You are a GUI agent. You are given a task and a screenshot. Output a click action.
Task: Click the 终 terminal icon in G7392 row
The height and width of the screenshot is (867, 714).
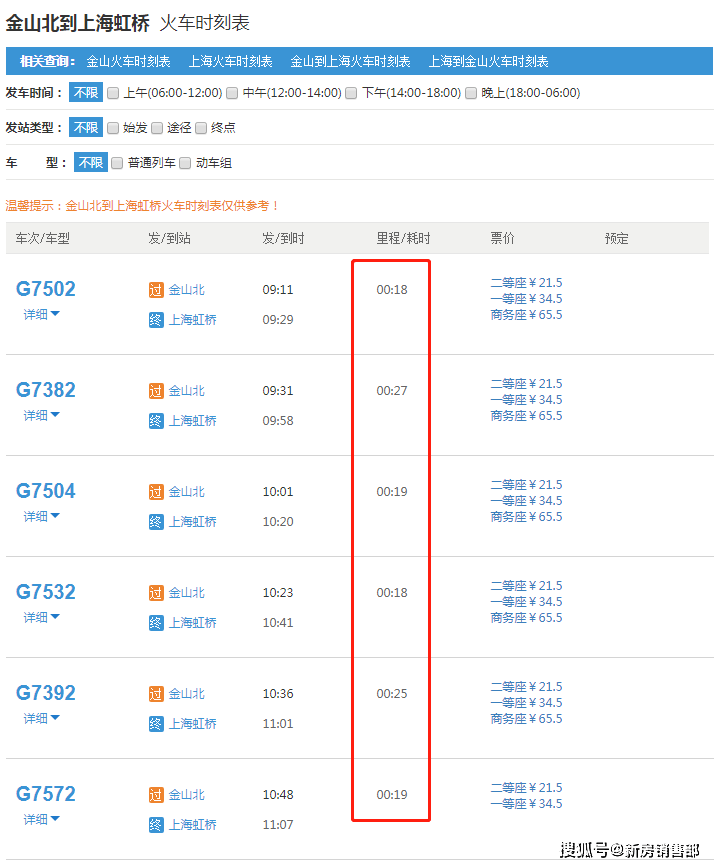156,724
